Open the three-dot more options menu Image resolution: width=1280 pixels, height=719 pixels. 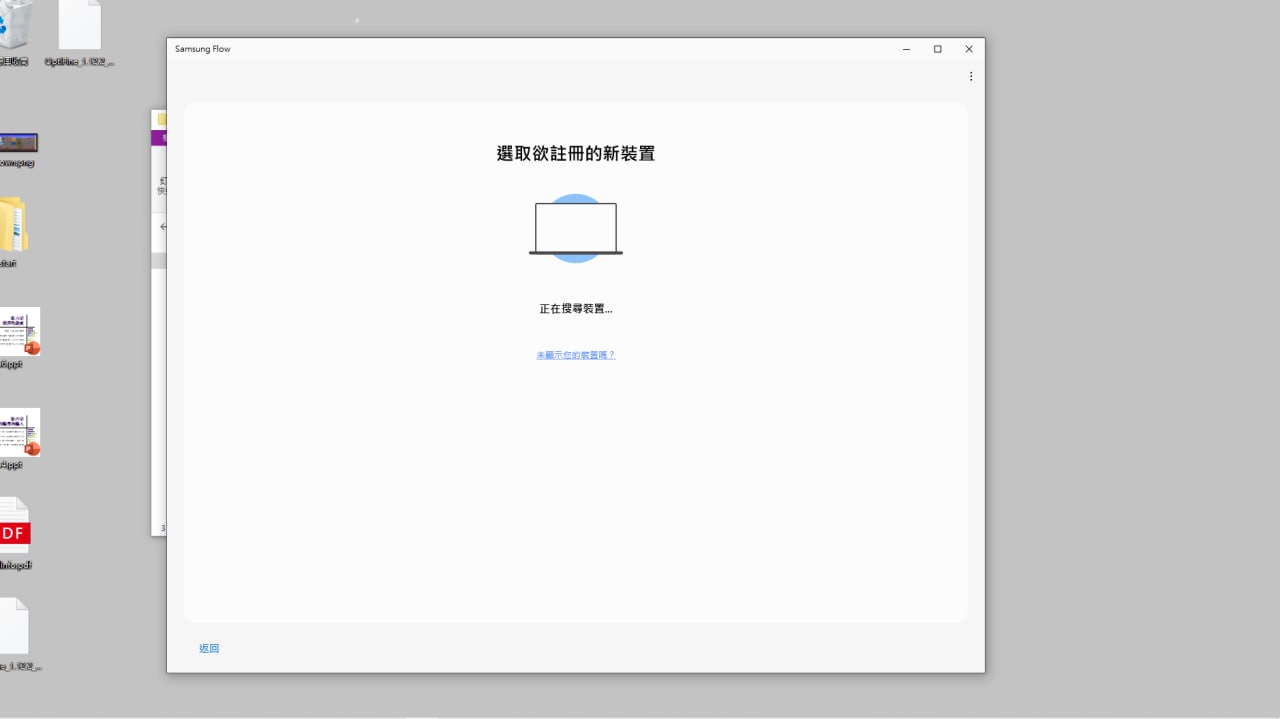click(970, 76)
